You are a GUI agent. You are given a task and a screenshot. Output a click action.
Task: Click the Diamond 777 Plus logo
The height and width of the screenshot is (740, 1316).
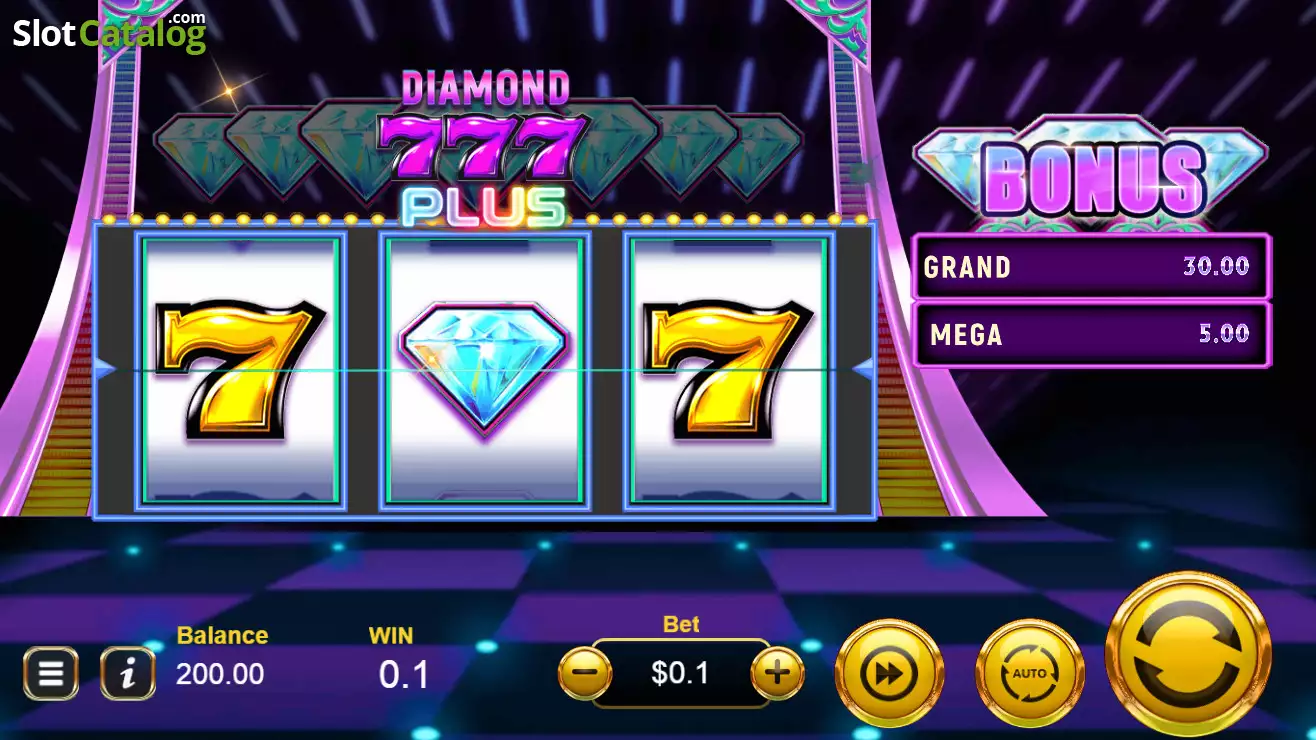(x=484, y=148)
